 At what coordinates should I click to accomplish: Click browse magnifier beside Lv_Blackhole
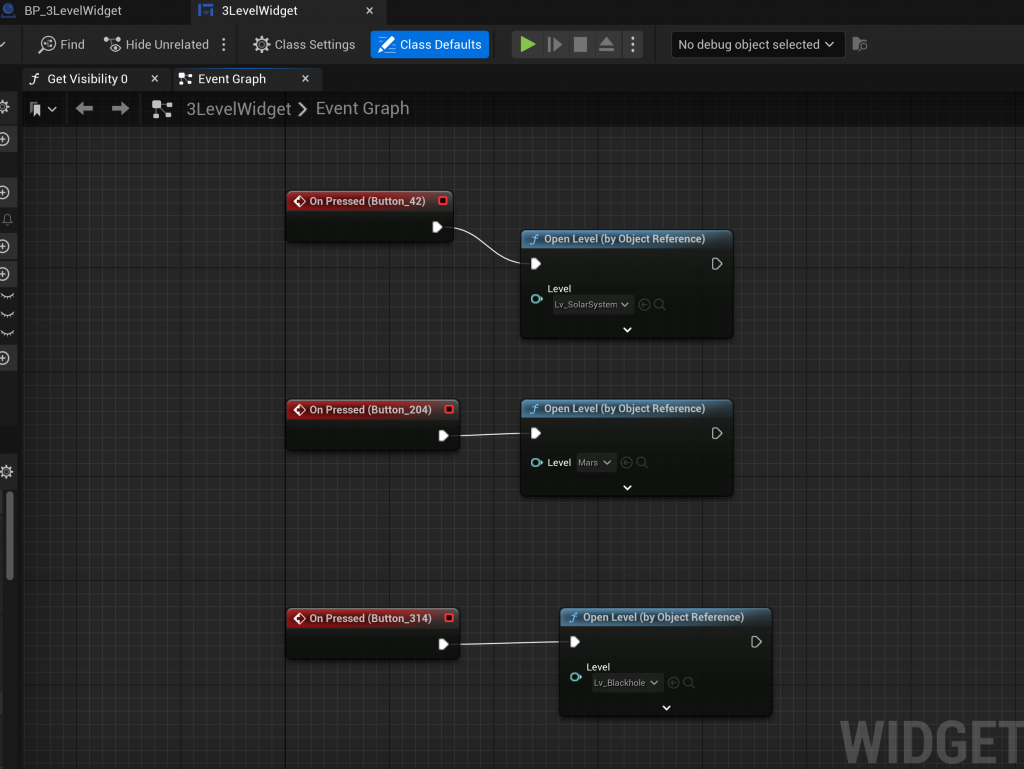688,683
